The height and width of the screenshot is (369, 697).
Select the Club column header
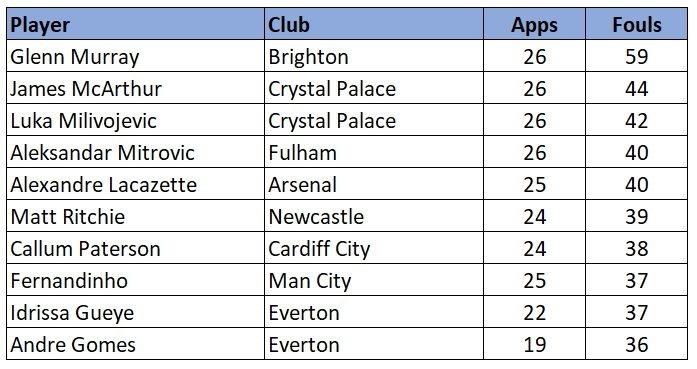[374, 24]
